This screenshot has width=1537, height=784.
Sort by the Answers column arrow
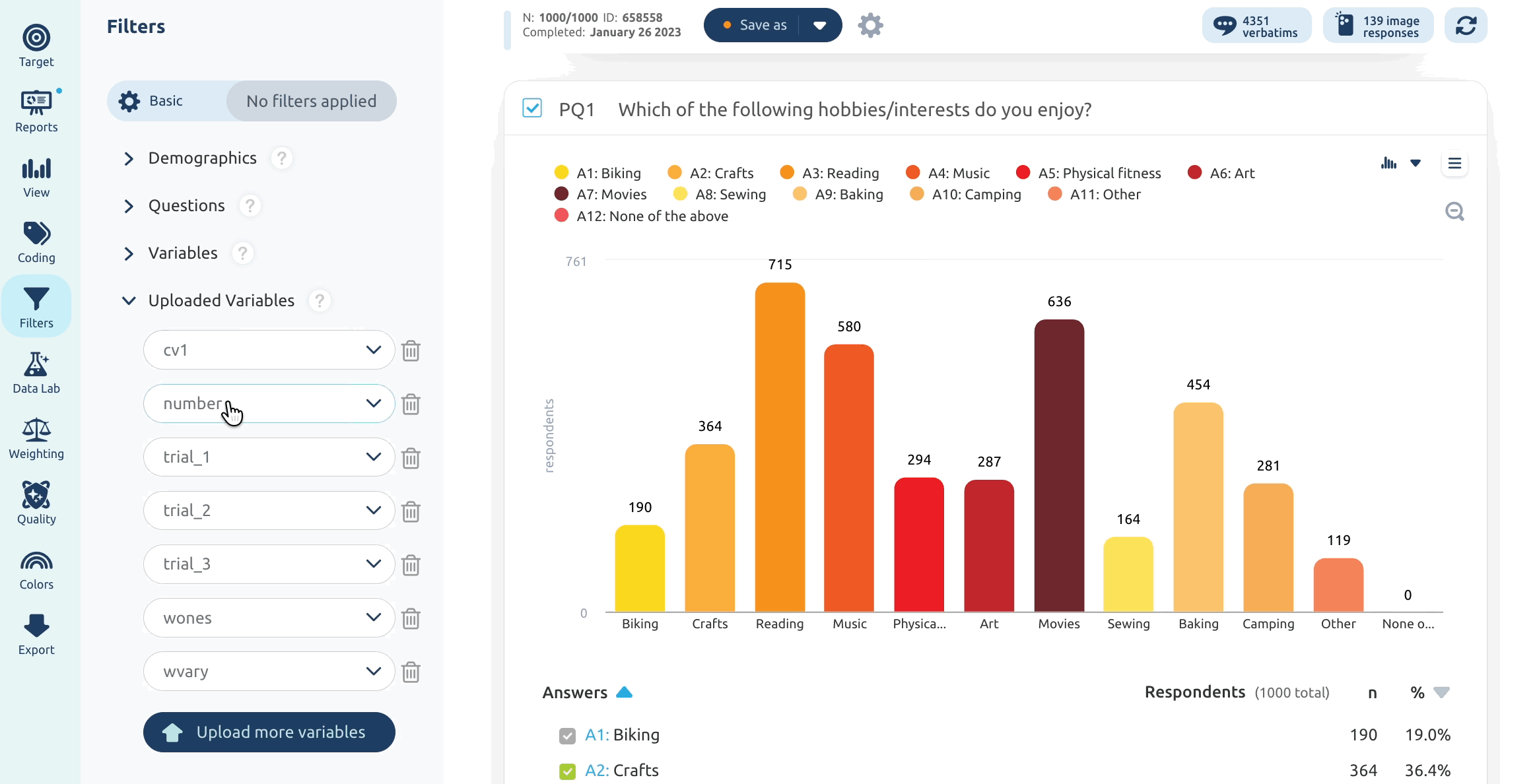624,692
